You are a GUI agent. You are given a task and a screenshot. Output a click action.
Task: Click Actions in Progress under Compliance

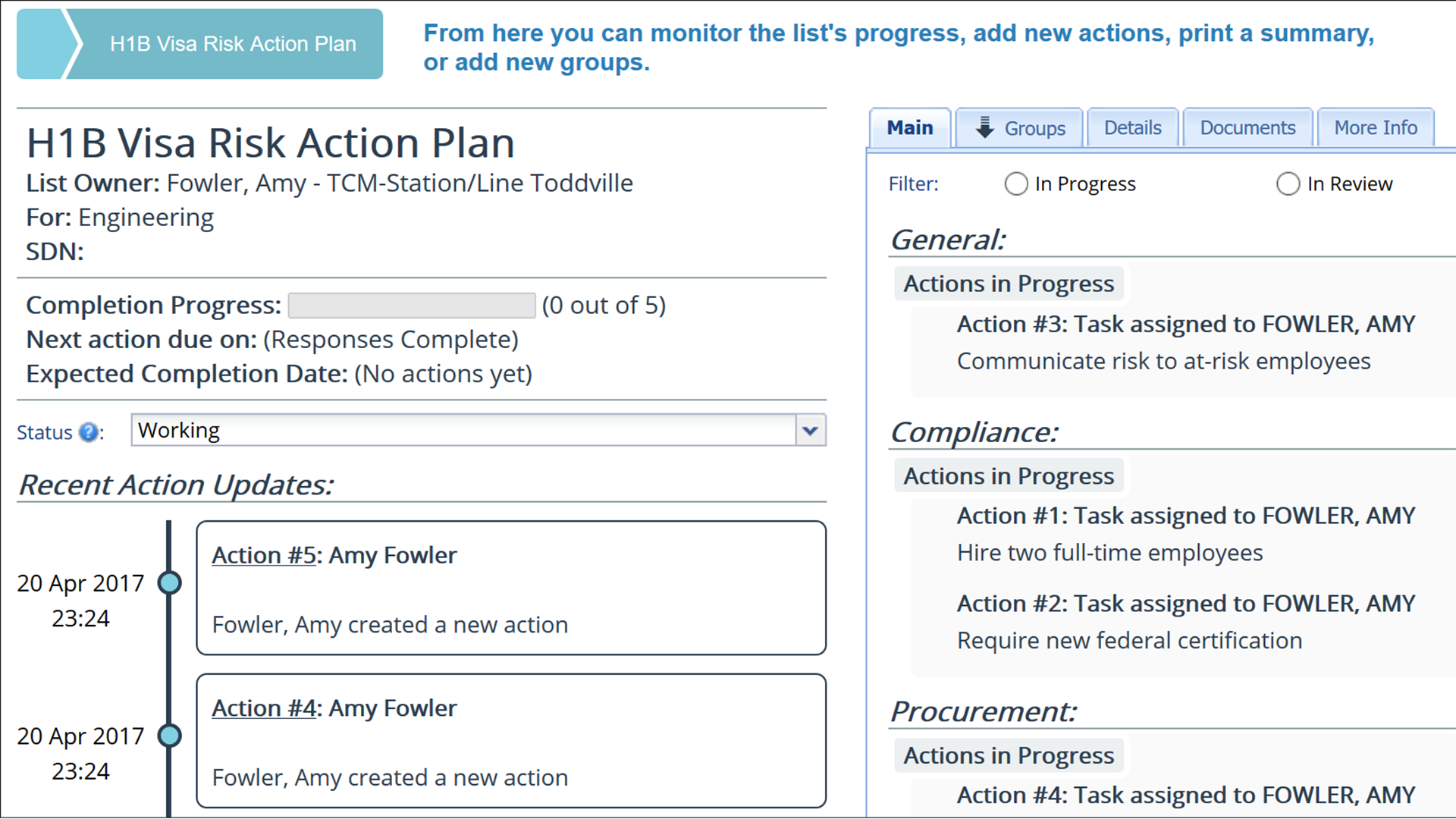tap(1009, 475)
